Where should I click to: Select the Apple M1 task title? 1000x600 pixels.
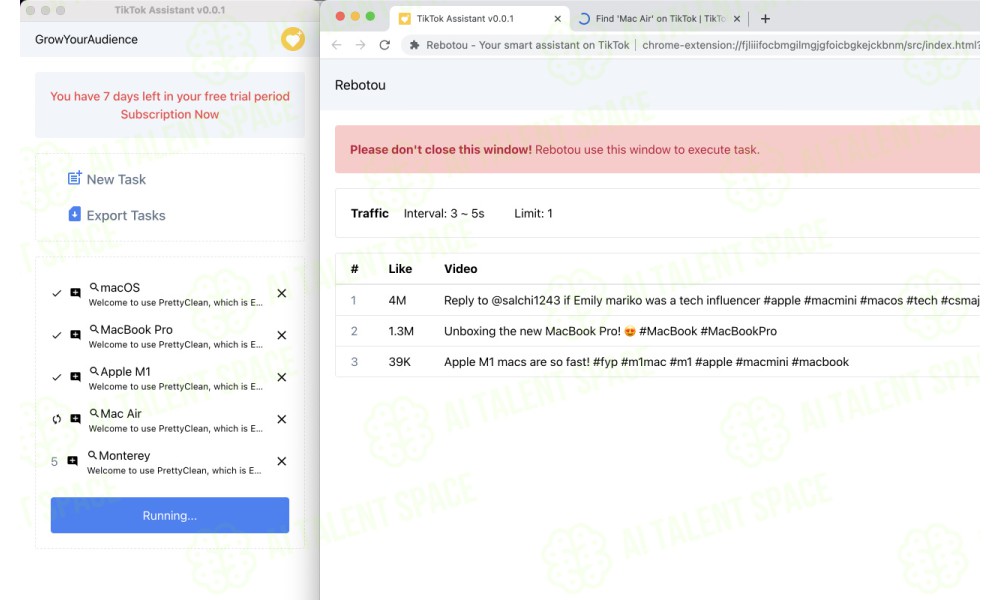126,372
